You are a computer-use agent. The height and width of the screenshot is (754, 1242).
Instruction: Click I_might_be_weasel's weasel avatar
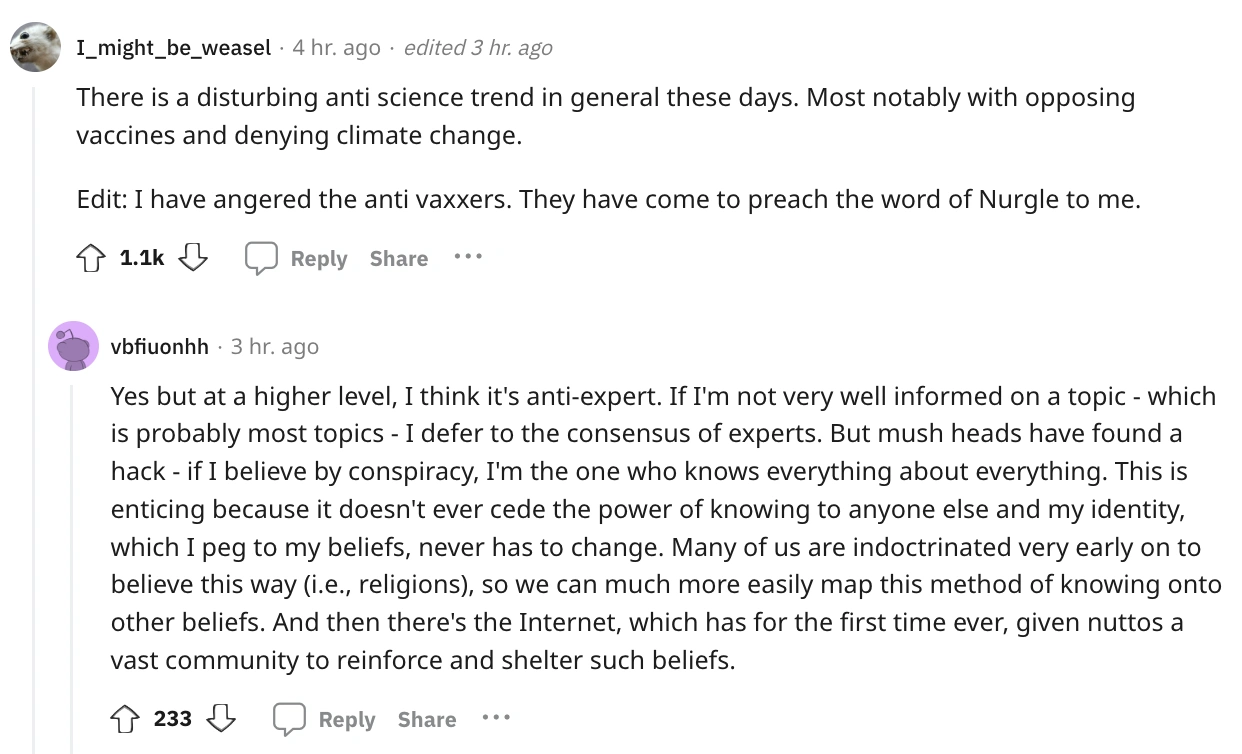click(x=35, y=47)
